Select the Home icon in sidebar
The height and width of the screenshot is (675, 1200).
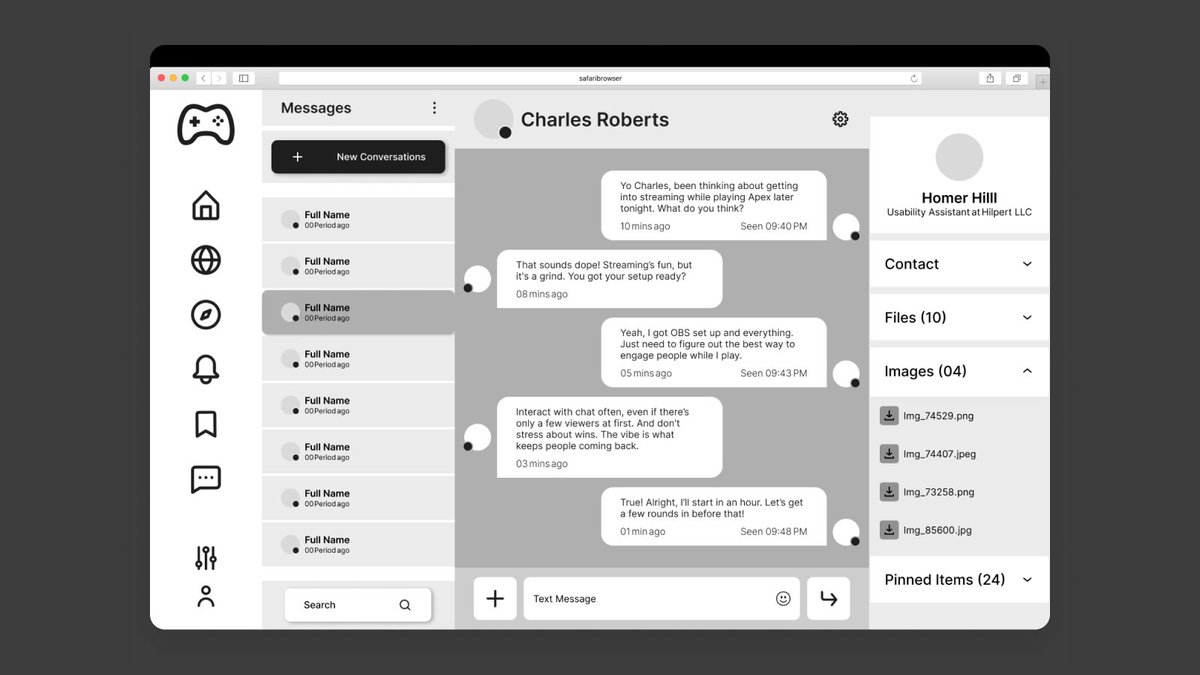click(205, 205)
